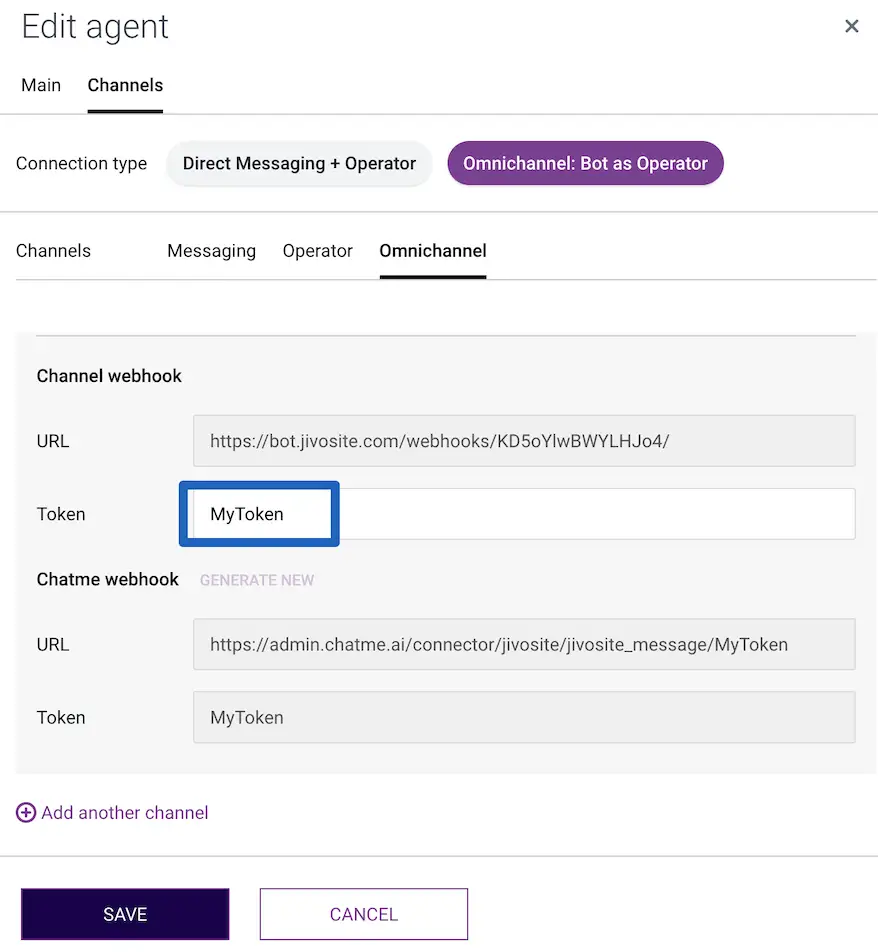This screenshot has width=878, height=952.
Task: Open the Messaging sub-tab
Action: 211,251
